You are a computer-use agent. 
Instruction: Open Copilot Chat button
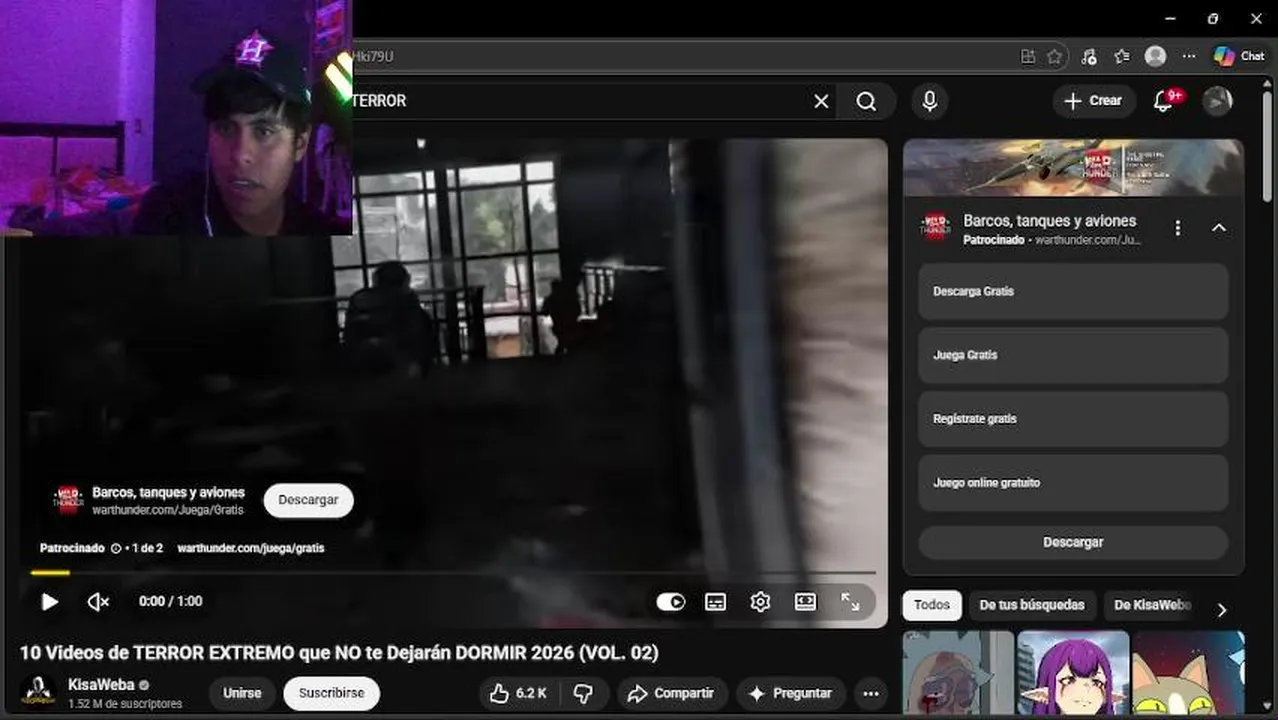(1239, 57)
